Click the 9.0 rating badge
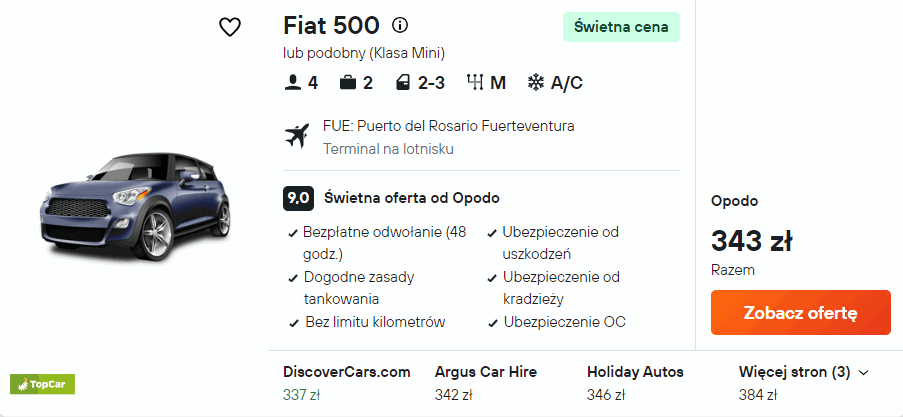Screen dimensions: 903x417 click(x=298, y=198)
